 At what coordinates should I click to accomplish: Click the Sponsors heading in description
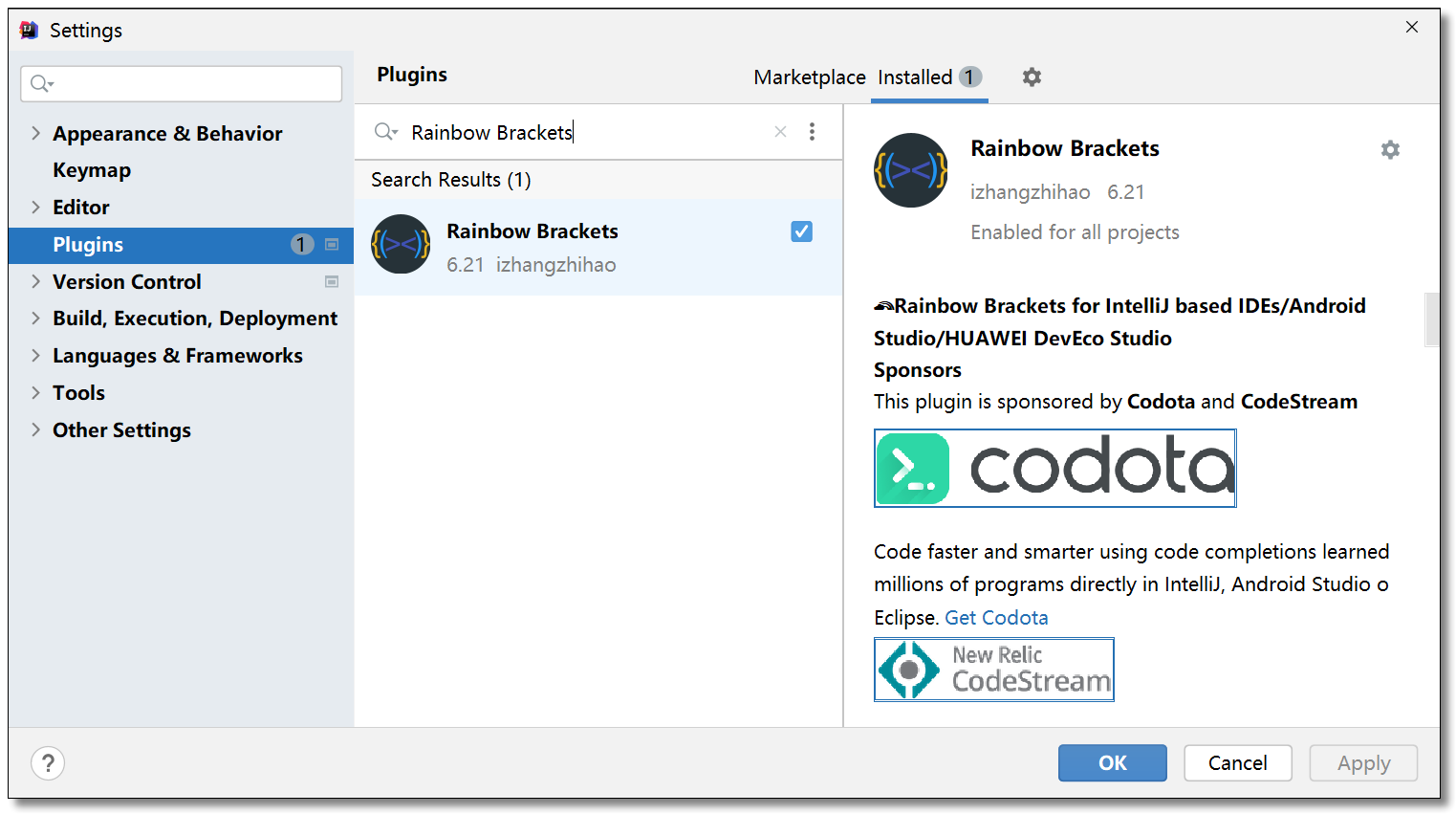[918, 370]
